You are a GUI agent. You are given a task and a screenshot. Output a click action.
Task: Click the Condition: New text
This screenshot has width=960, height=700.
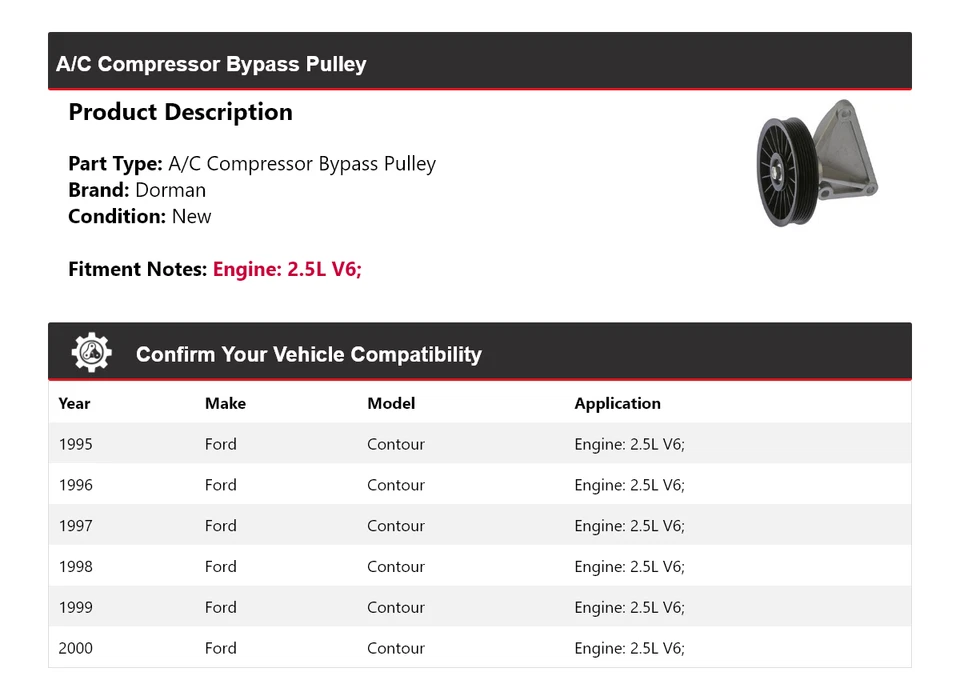pos(140,216)
